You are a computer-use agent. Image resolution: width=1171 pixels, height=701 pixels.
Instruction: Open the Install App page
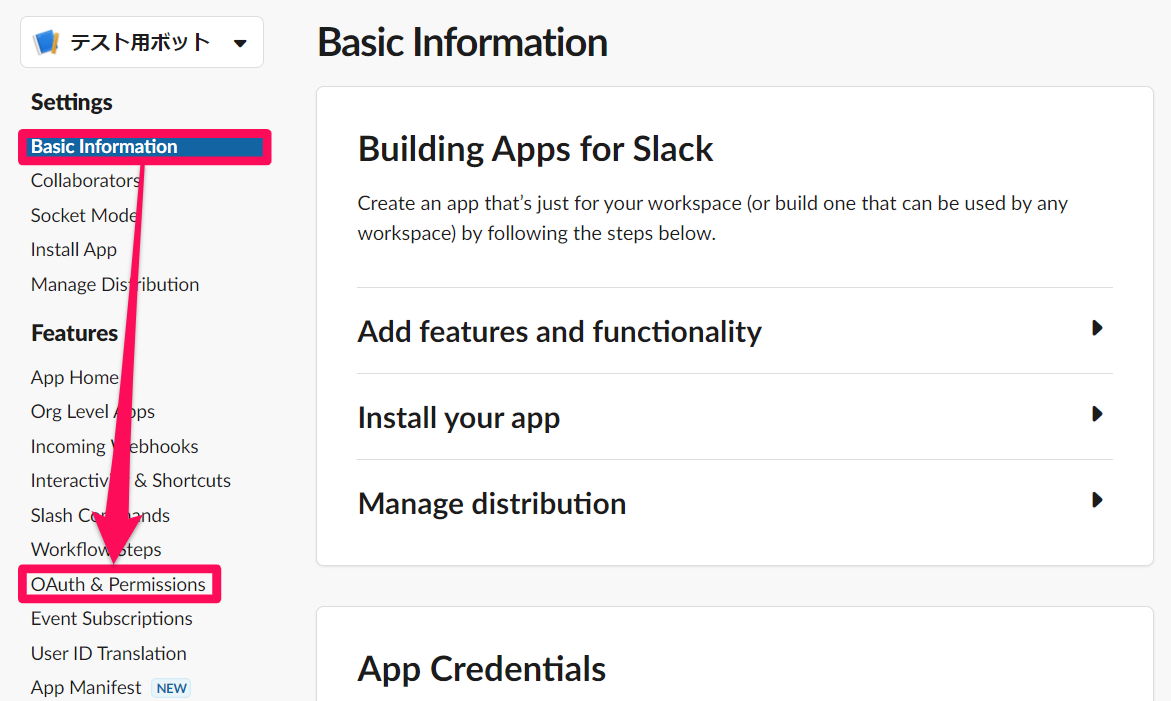coord(73,249)
